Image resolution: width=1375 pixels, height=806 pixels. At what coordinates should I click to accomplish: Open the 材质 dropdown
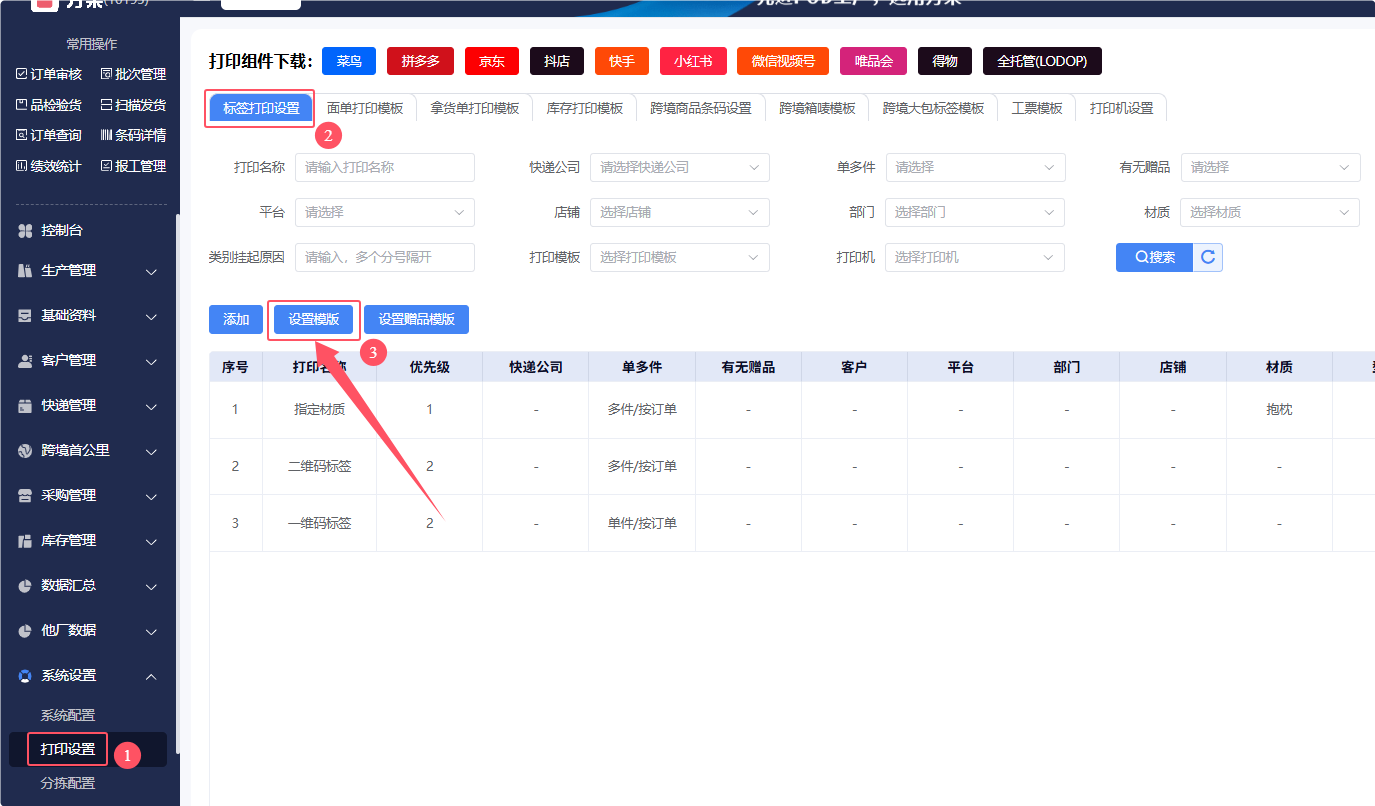(1270, 212)
